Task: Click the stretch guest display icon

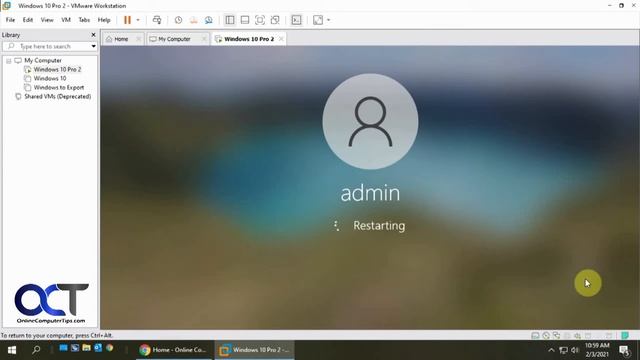Action: click(x=318, y=20)
